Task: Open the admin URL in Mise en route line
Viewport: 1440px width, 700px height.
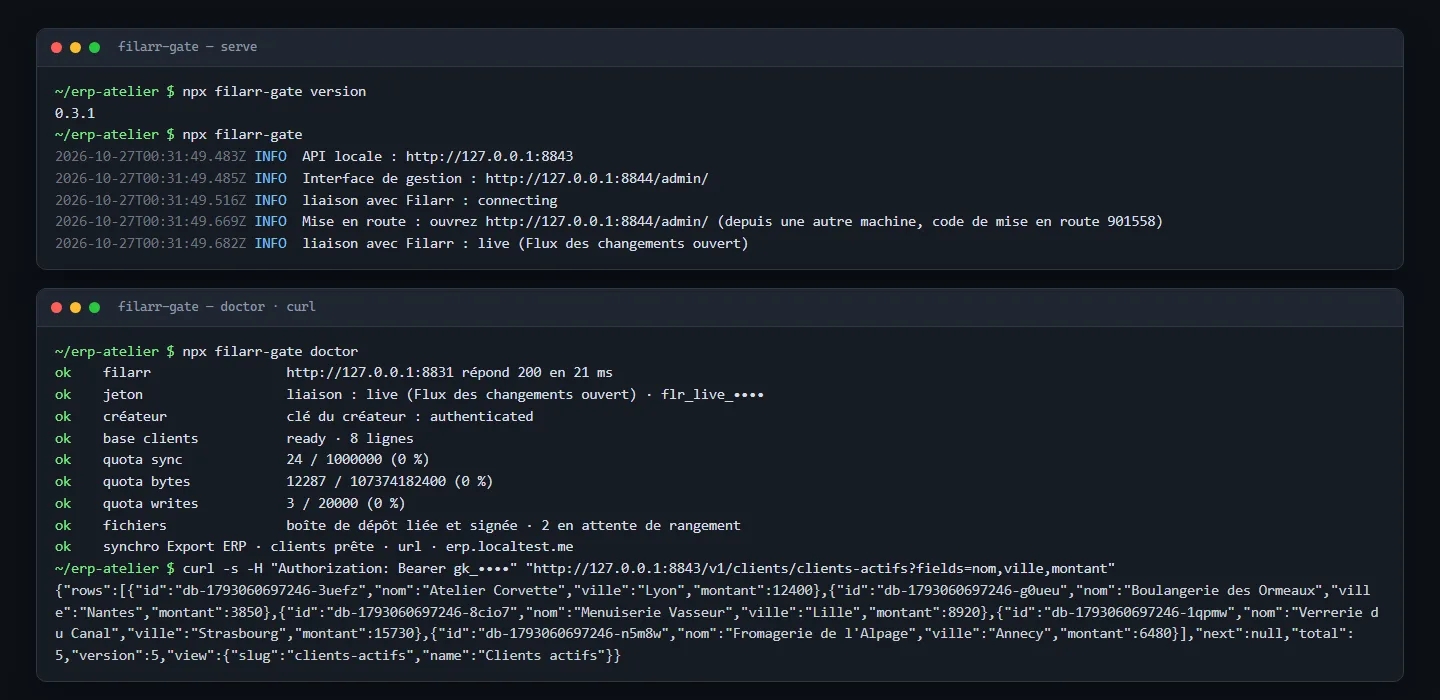Action: pyautogui.click(x=597, y=221)
